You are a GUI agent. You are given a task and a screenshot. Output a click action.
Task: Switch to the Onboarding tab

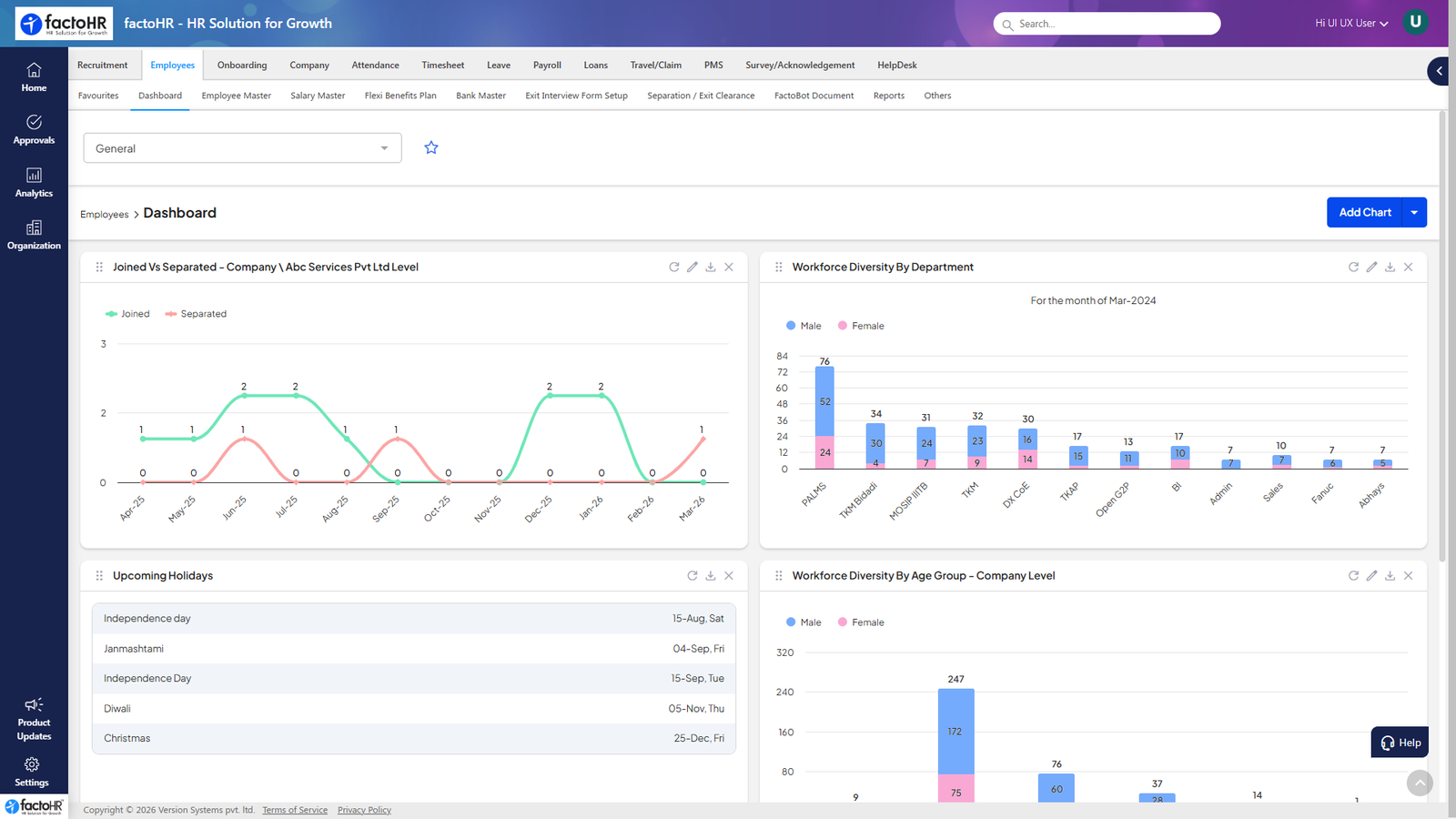point(242,66)
